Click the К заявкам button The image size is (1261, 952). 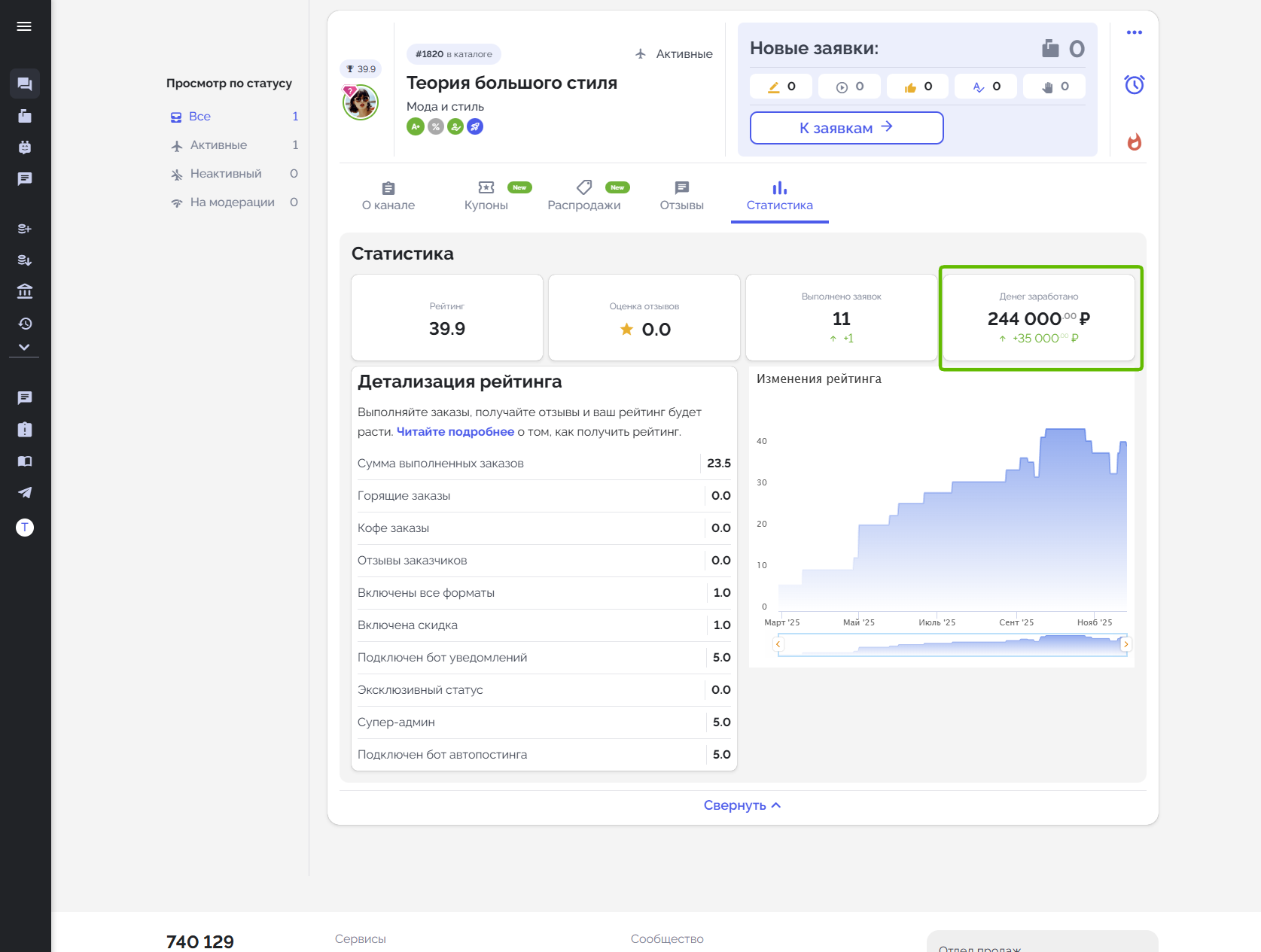click(847, 128)
